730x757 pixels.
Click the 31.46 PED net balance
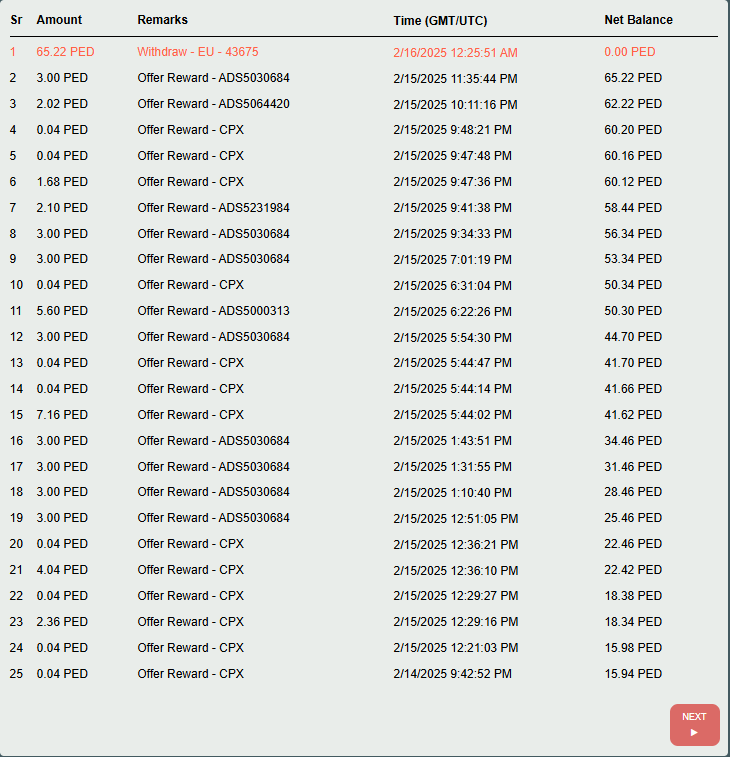(x=632, y=467)
